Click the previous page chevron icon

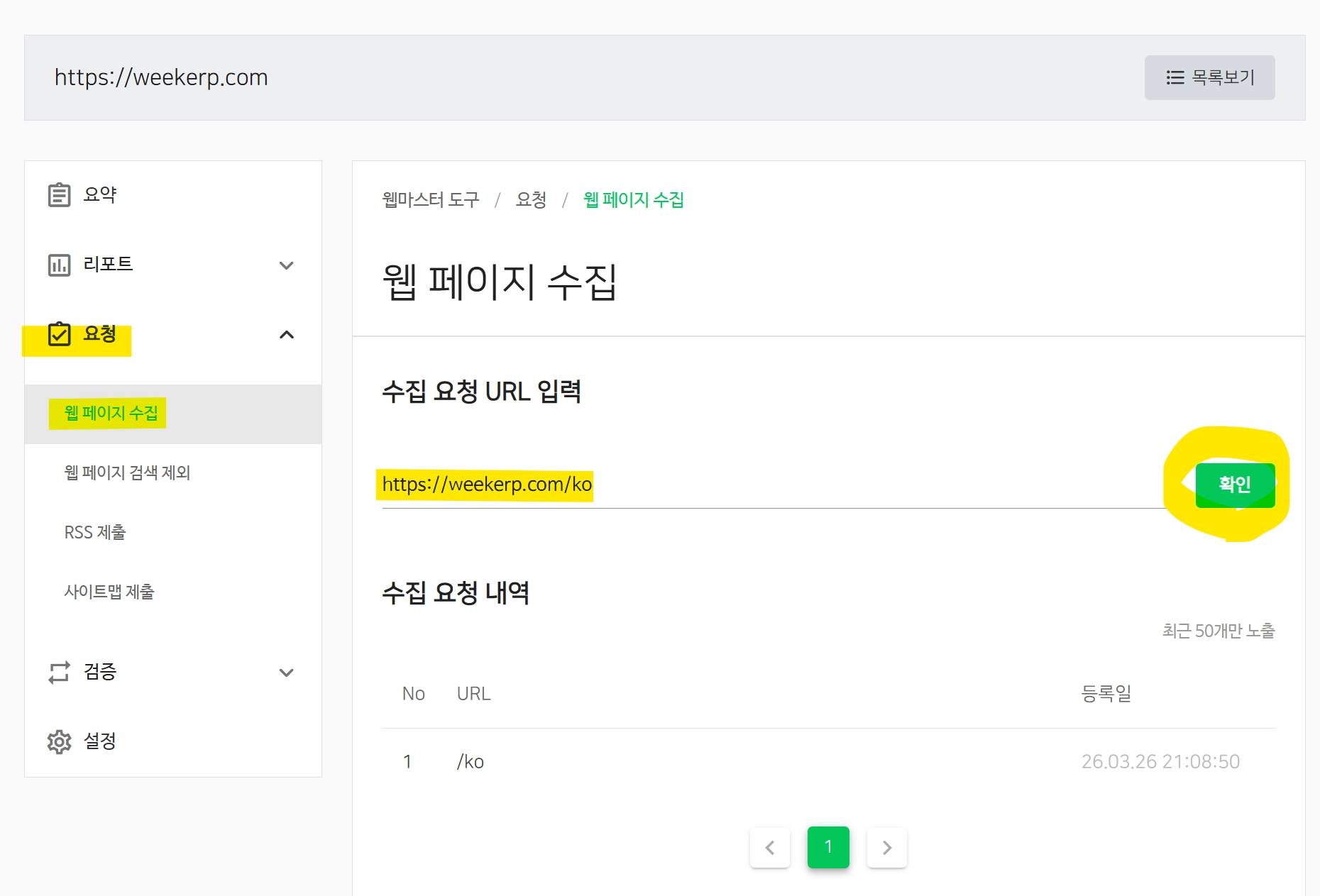point(771,847)
